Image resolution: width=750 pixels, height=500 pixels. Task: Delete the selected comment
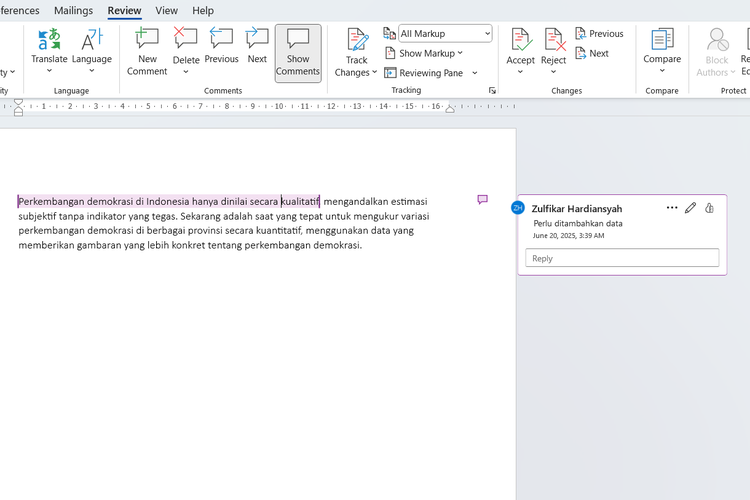186,46
